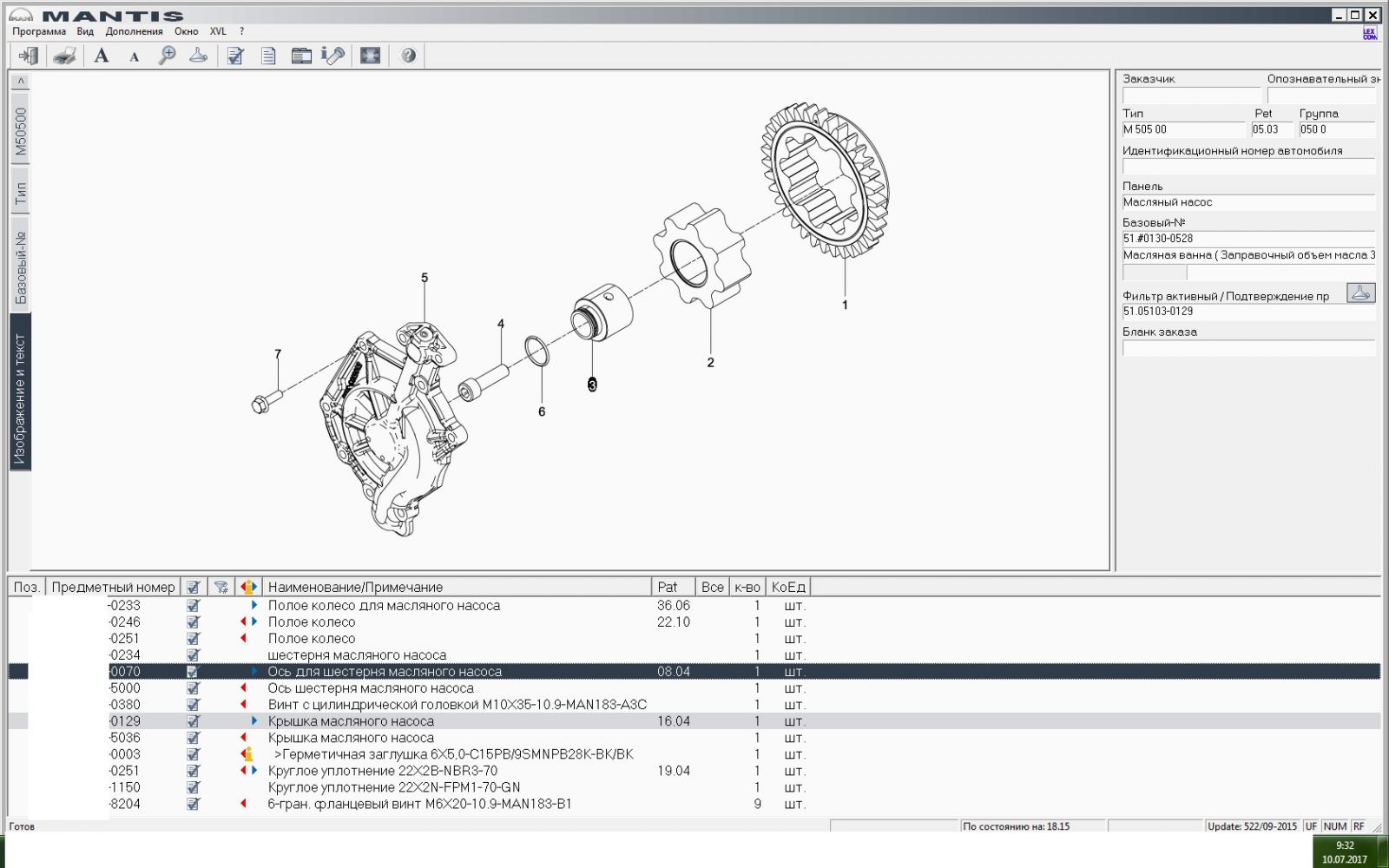Click the magnifier zoom icon in toolbar
The image size is (1389, 868).
coord(167,56)
